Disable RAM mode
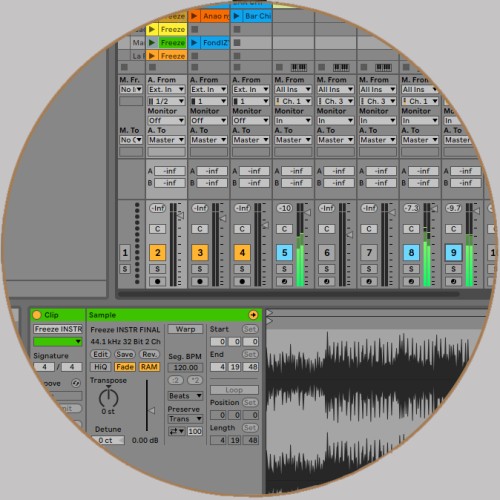 coord(149,367)
